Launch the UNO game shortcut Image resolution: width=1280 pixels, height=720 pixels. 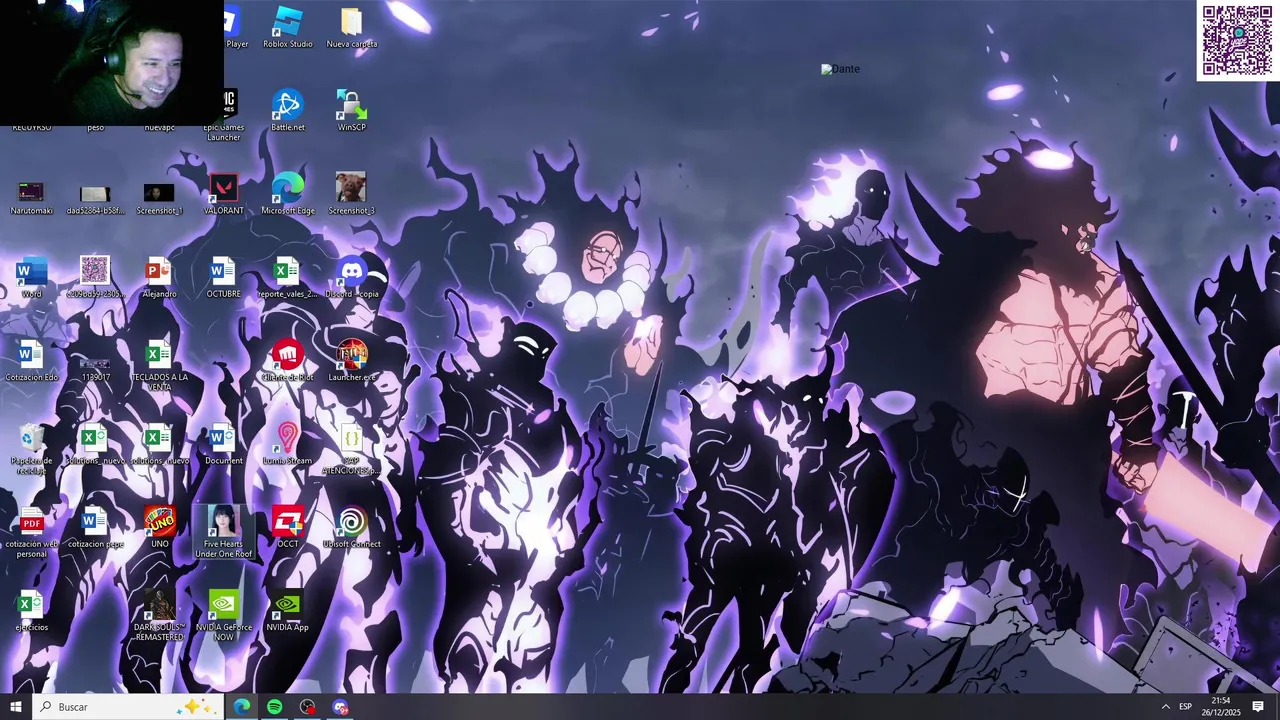pos(159,527)
